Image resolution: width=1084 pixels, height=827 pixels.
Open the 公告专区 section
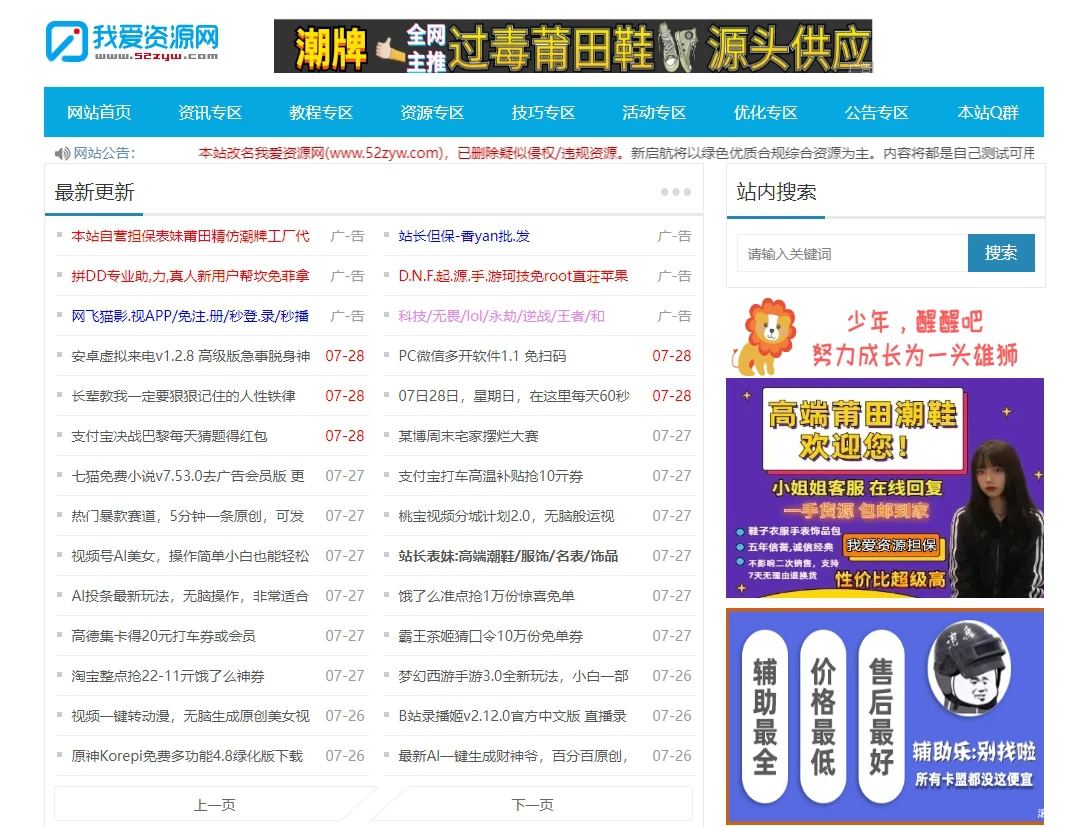coord(876,112)
